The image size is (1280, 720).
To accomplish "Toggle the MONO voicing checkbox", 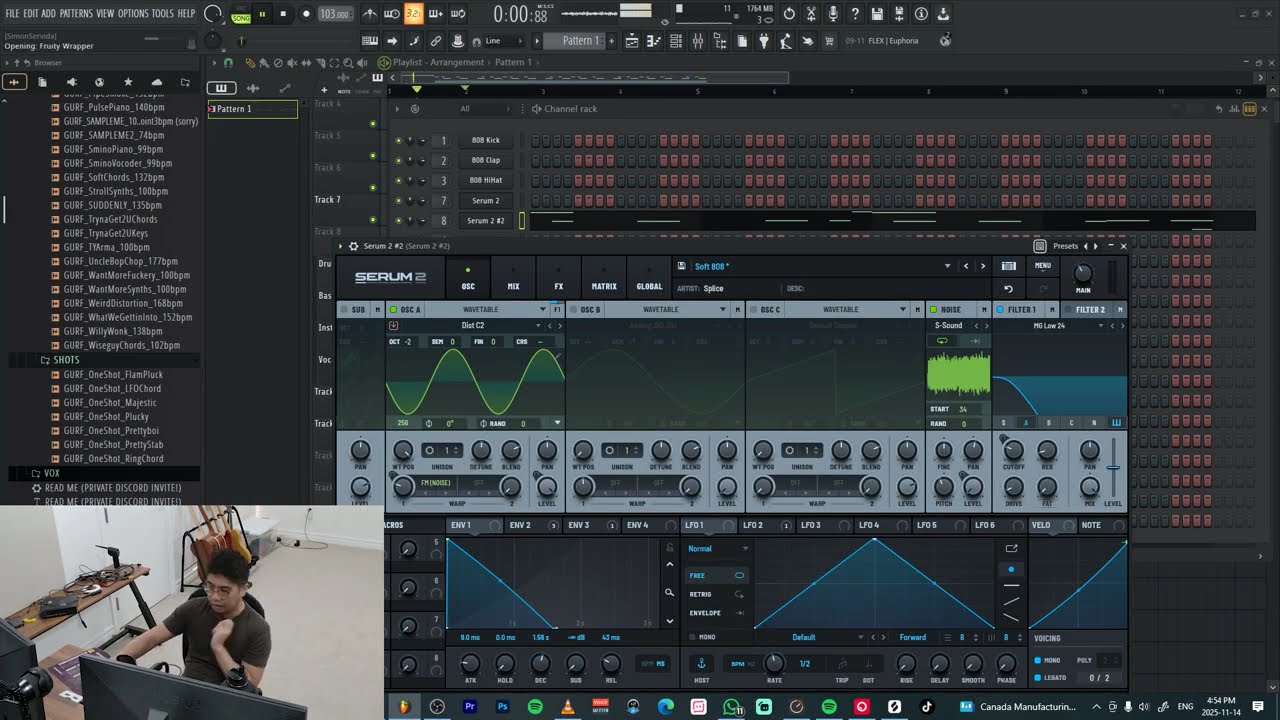I will tap(1037, 660).
